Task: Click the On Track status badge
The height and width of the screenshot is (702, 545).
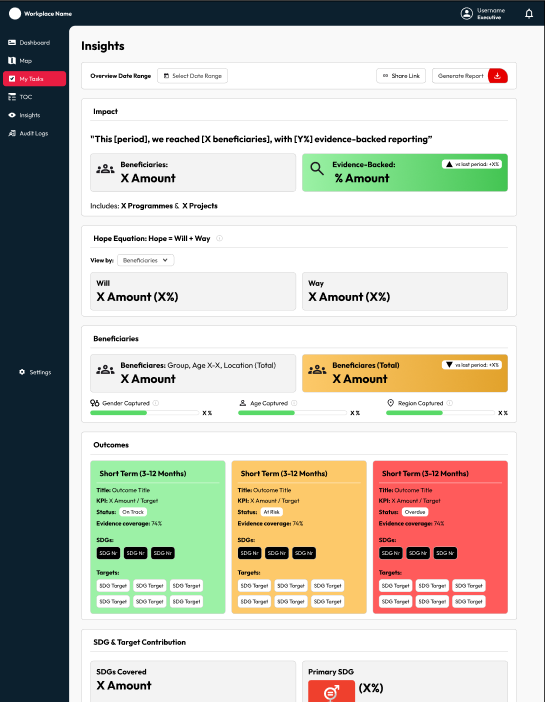Action: 133,512
